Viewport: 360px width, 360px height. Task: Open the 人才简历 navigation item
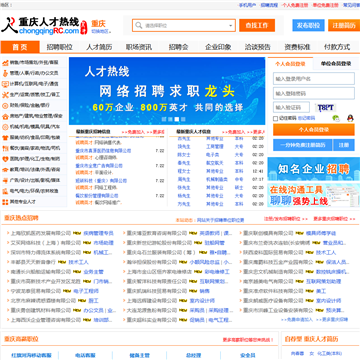[x=99, y=47]
